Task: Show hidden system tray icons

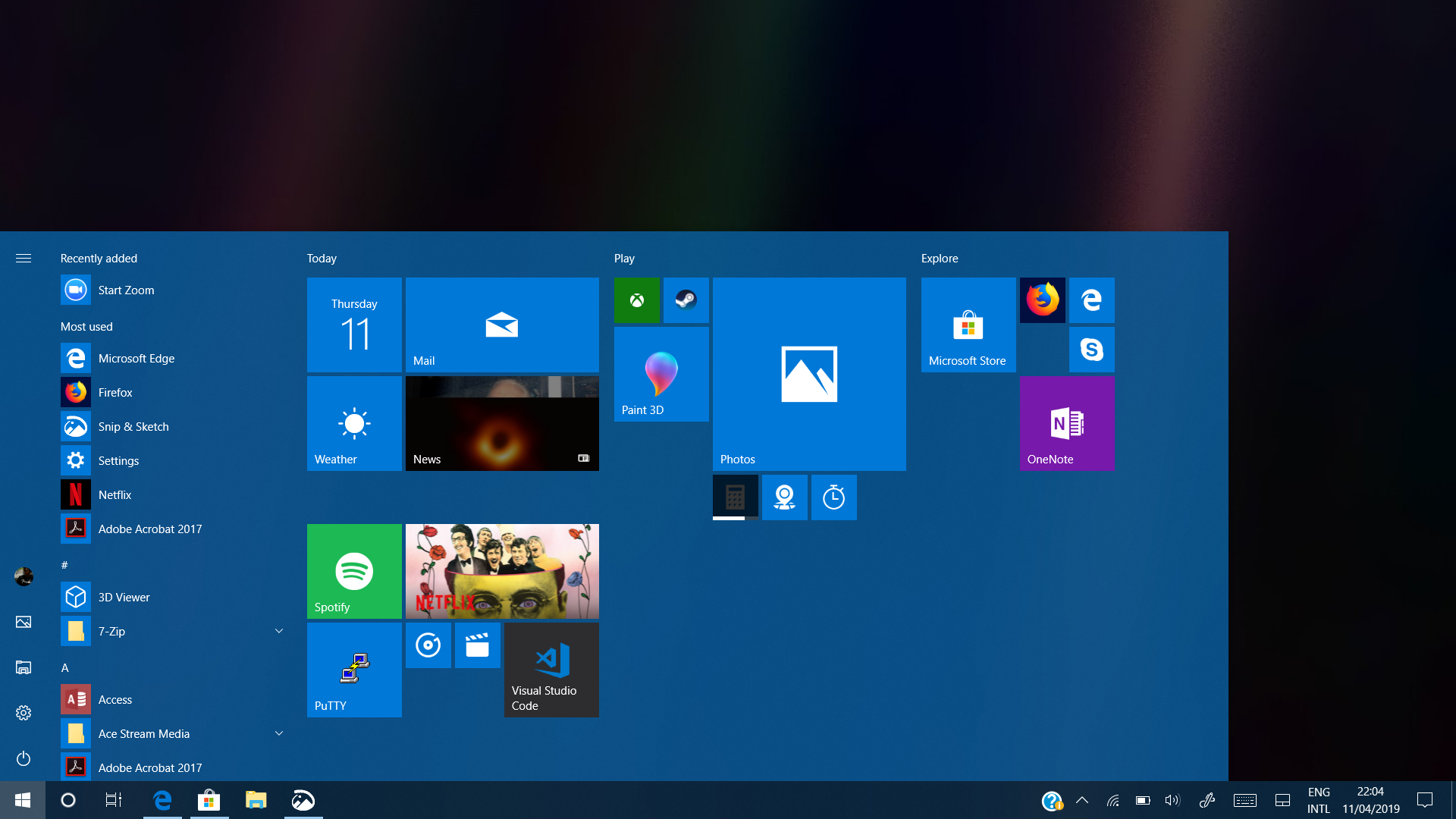Action: pos(1082,800)
